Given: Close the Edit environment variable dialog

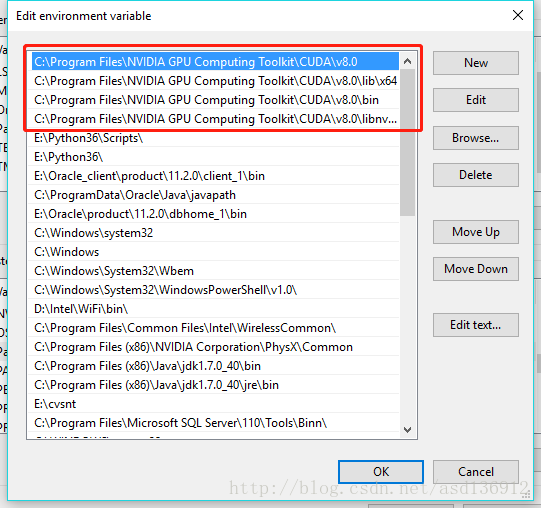Looking at the screenshot, I should [x=518, y=15].
